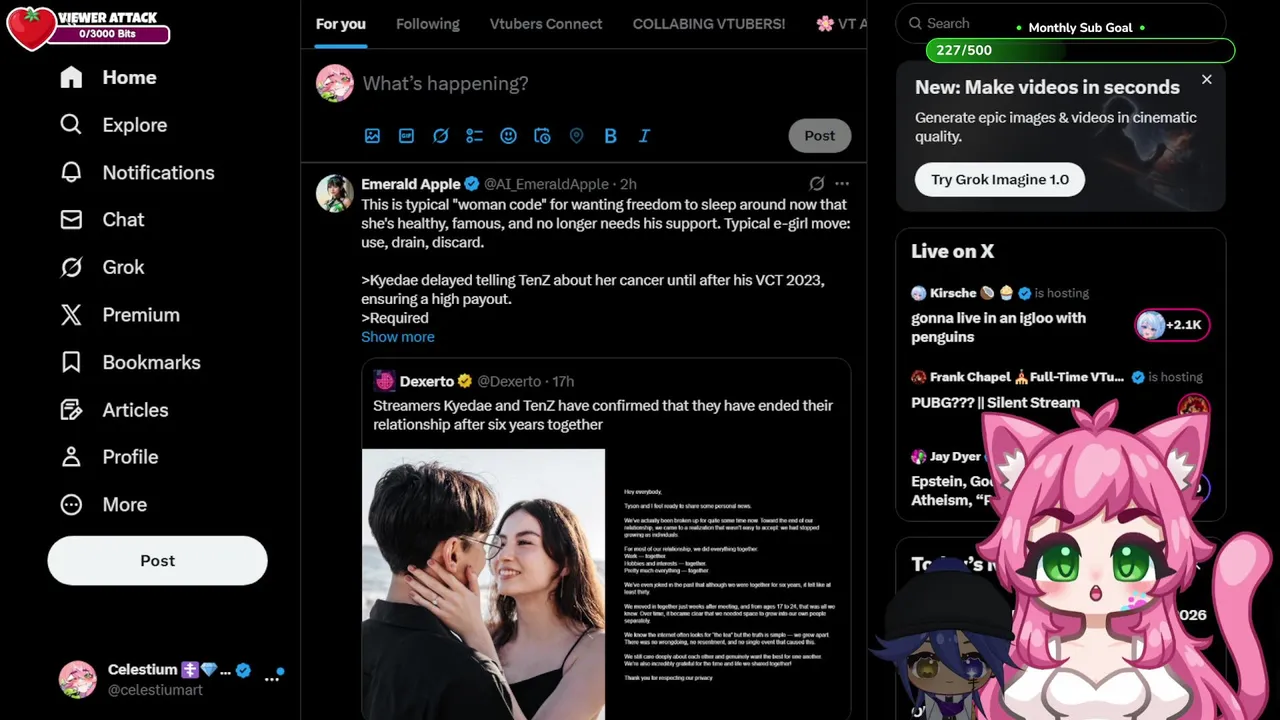1280x720 pixels.
Task: Open Kirsche's live igloo stream
Action: point(998,327)
